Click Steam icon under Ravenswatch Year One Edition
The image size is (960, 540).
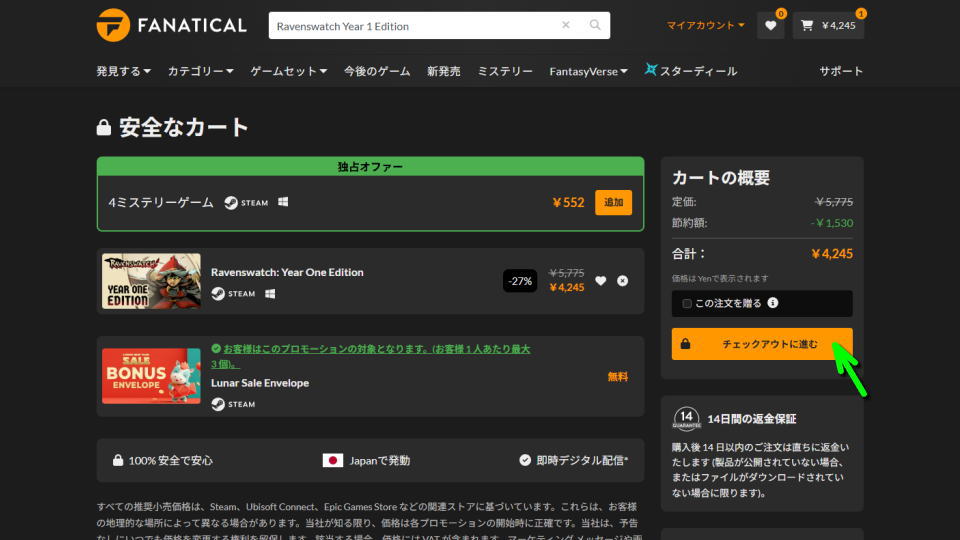pos(233,294)
